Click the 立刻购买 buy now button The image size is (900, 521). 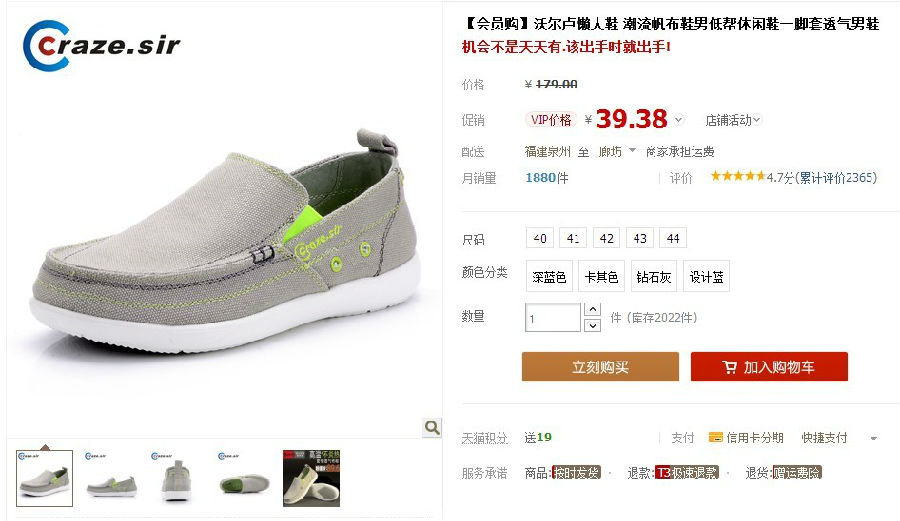600,367
